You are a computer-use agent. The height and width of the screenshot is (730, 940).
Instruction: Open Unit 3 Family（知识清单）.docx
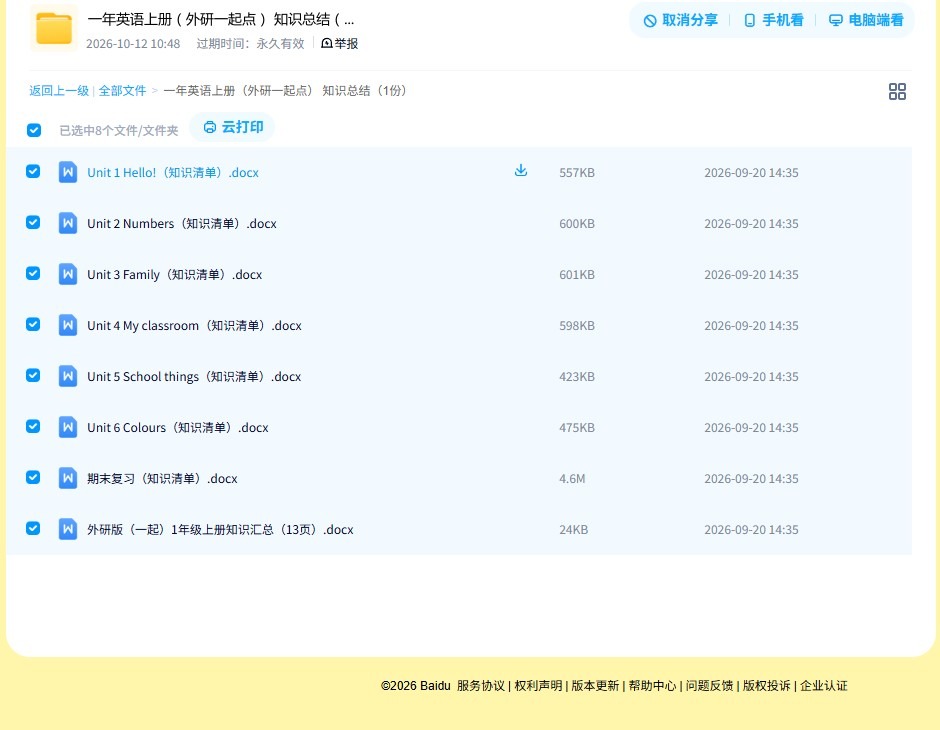coord(174,274)
